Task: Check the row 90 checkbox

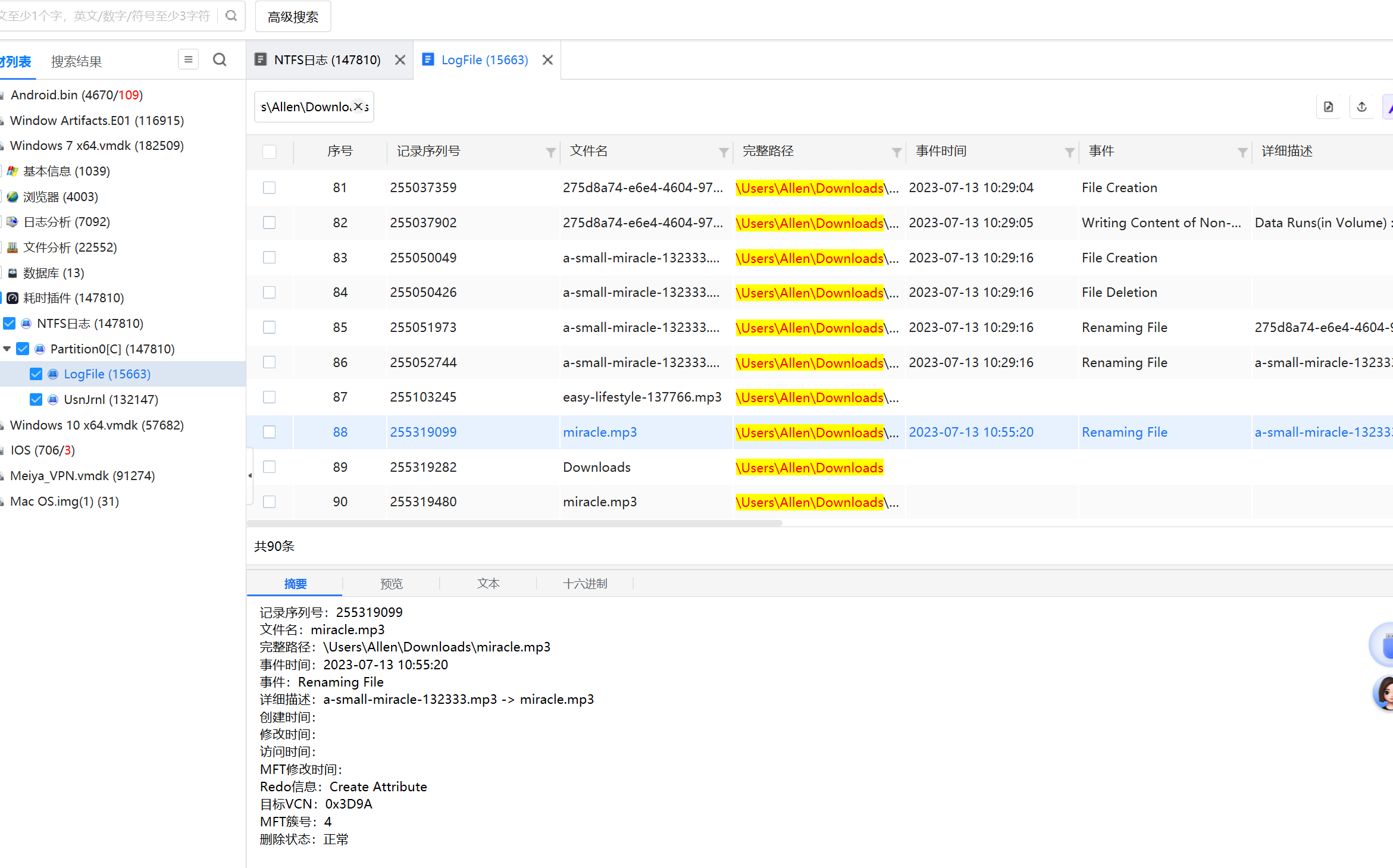Action: point(270,502)
